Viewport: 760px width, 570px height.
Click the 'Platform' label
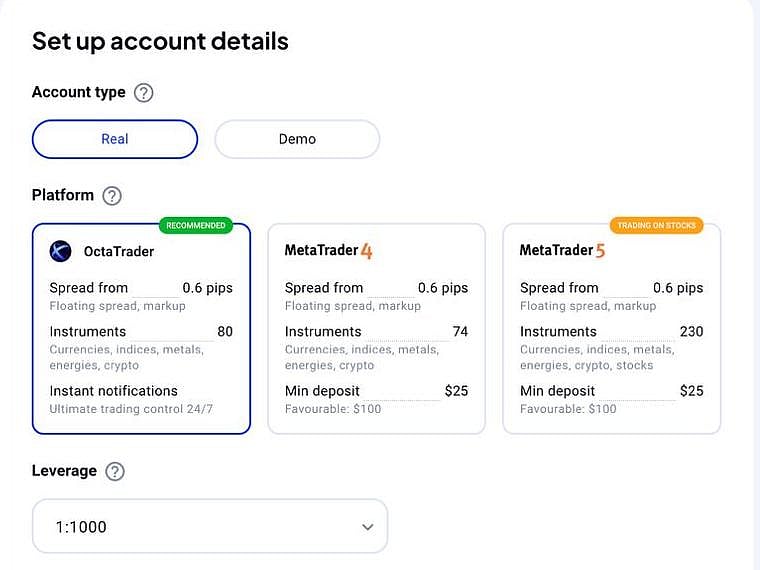(63, 195)
